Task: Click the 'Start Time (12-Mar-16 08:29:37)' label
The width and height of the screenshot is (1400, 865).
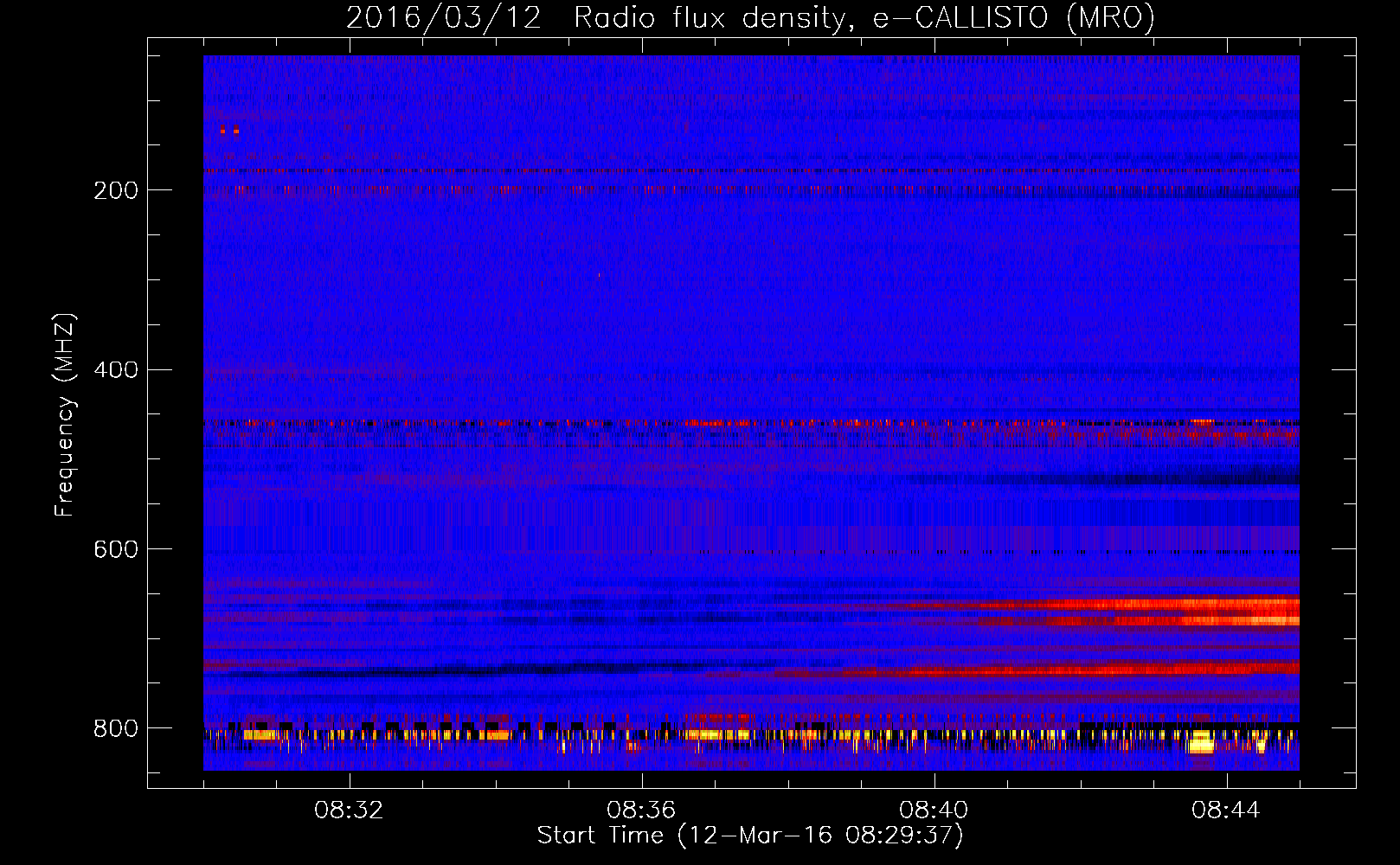Action: coord(750,836)
